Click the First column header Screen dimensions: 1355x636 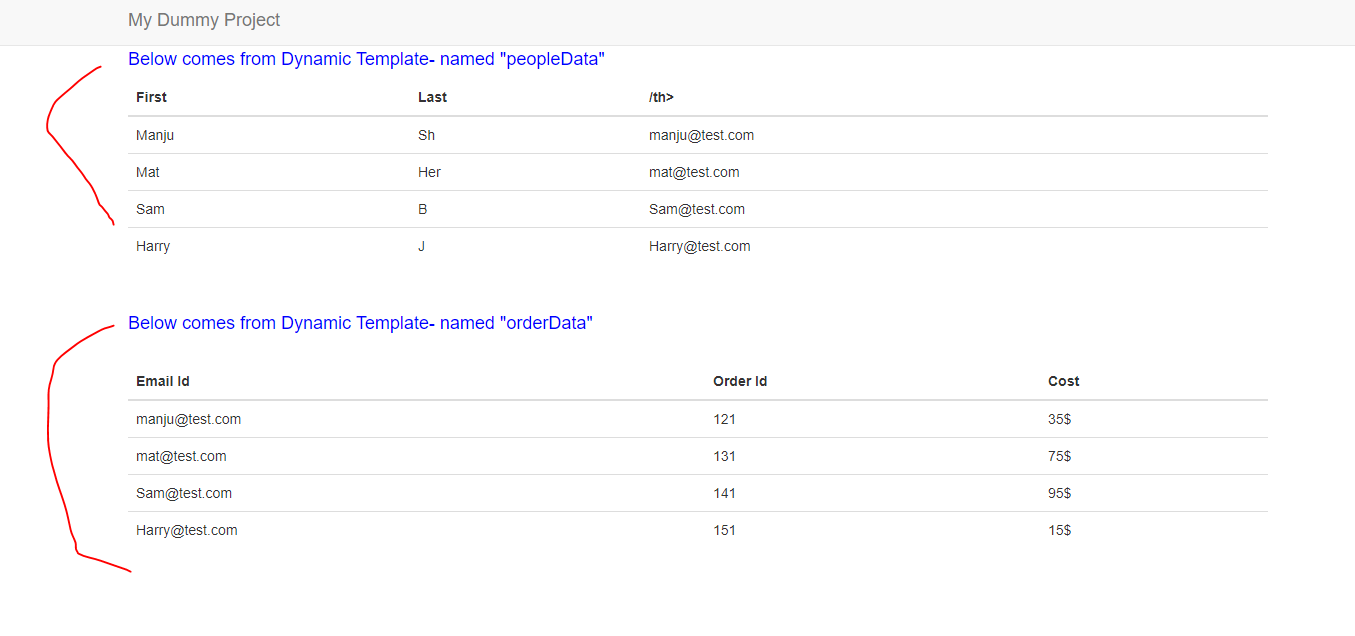[x=151, y=97]
